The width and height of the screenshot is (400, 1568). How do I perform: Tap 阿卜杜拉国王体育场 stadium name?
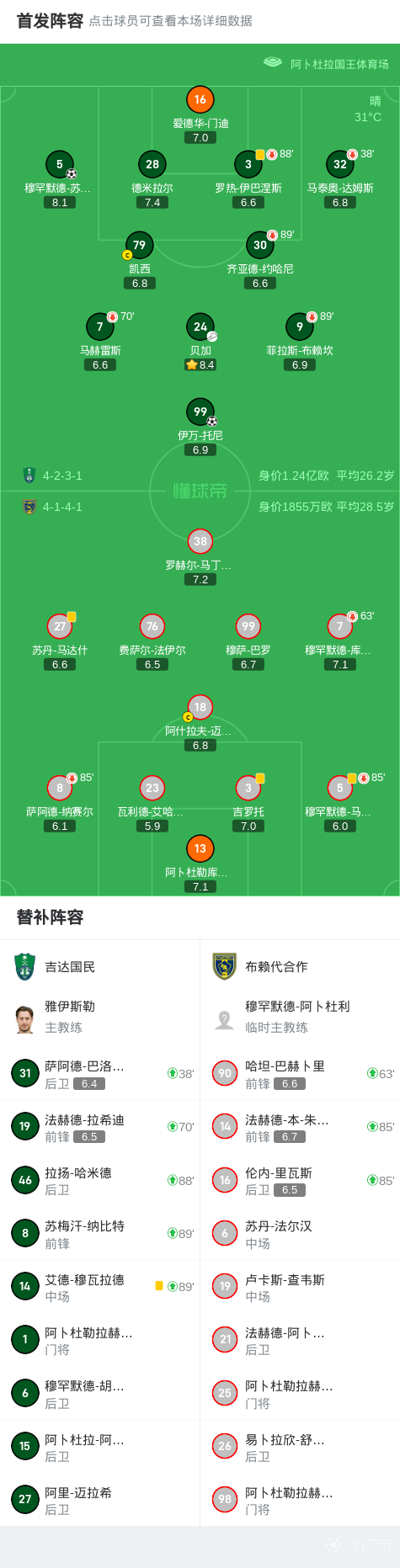click(339, 64)
